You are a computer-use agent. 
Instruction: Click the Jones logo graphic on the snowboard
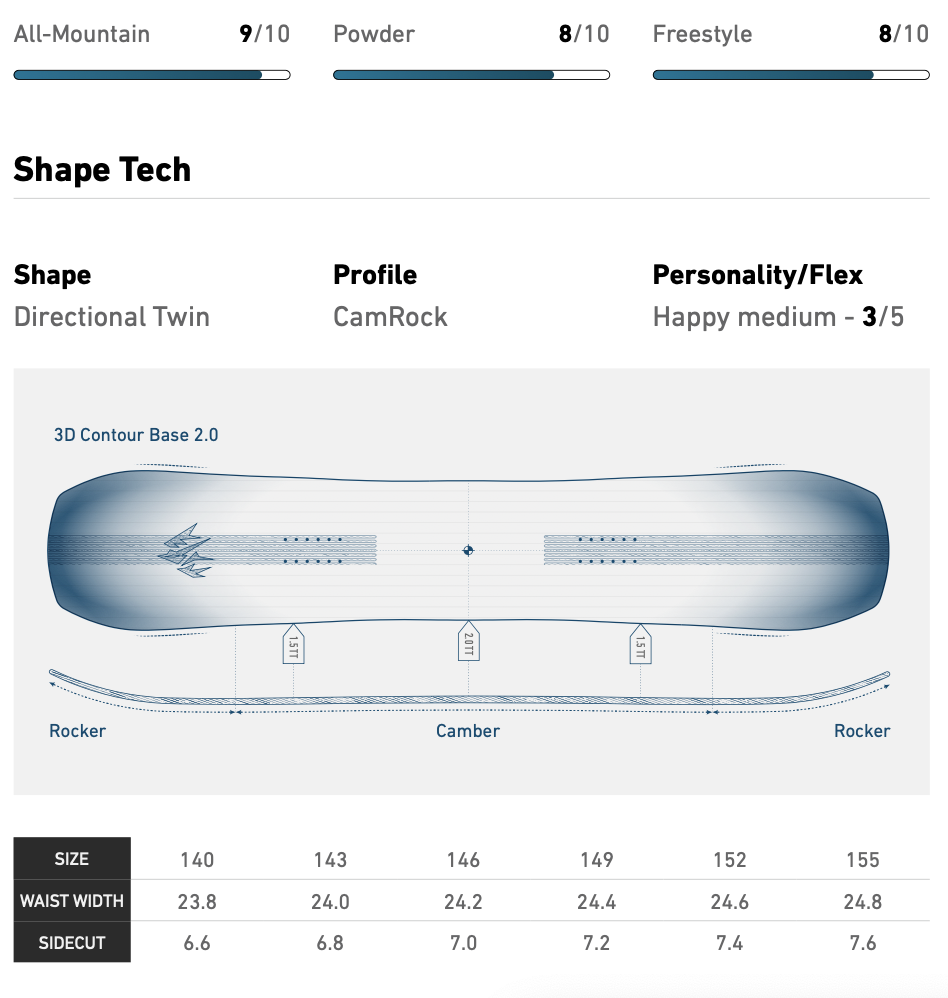coord(185,551)
